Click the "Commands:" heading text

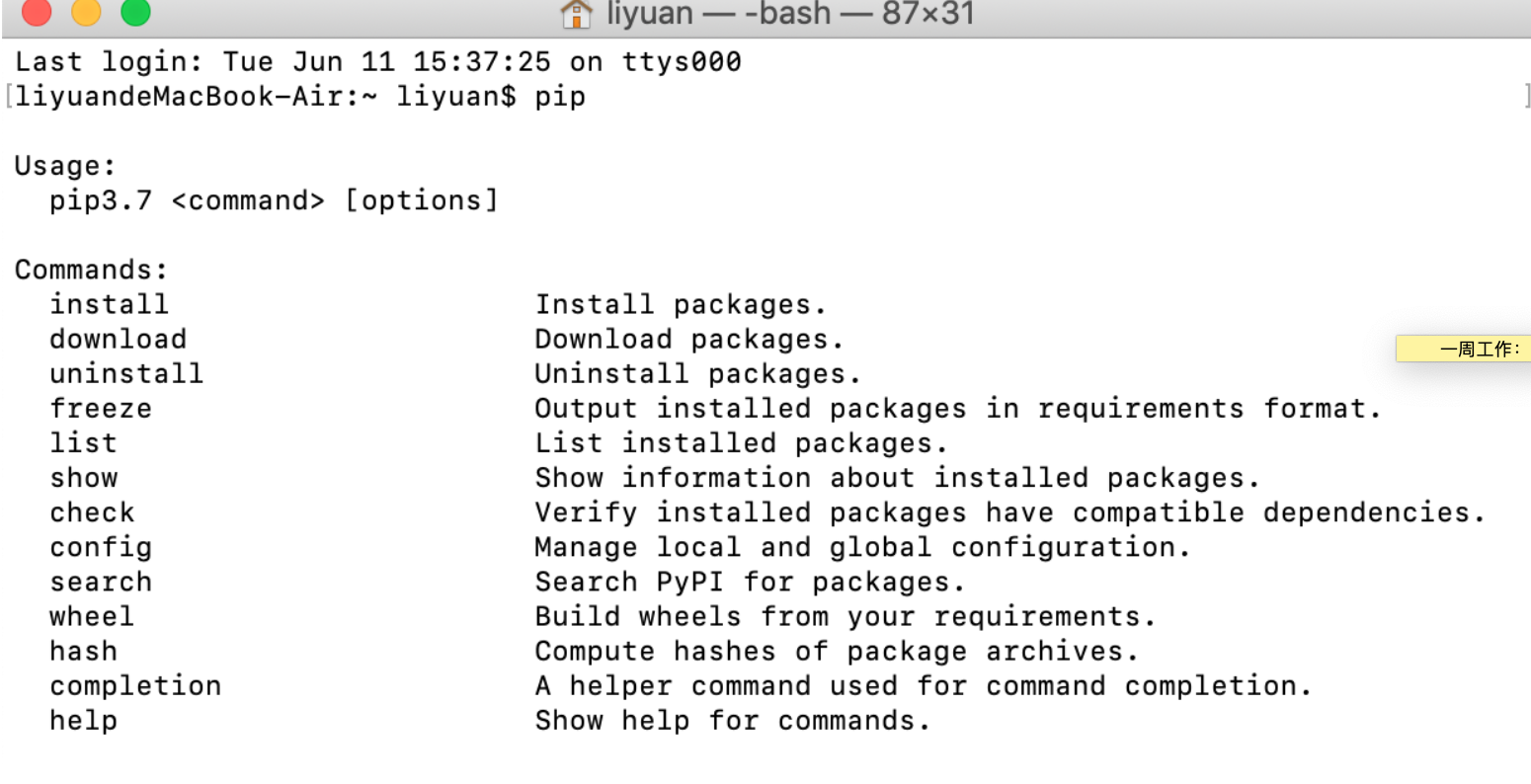click(x=92, y=270)
